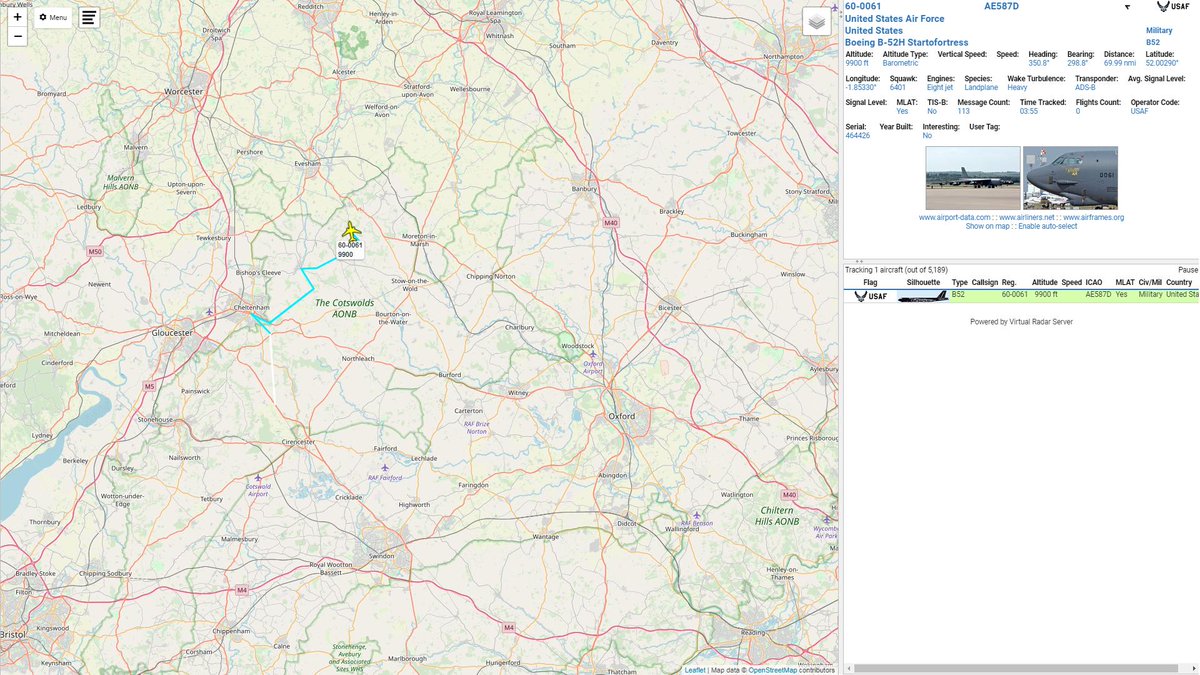Select the yellow B-52 aircraft marker

coord(350,231)
